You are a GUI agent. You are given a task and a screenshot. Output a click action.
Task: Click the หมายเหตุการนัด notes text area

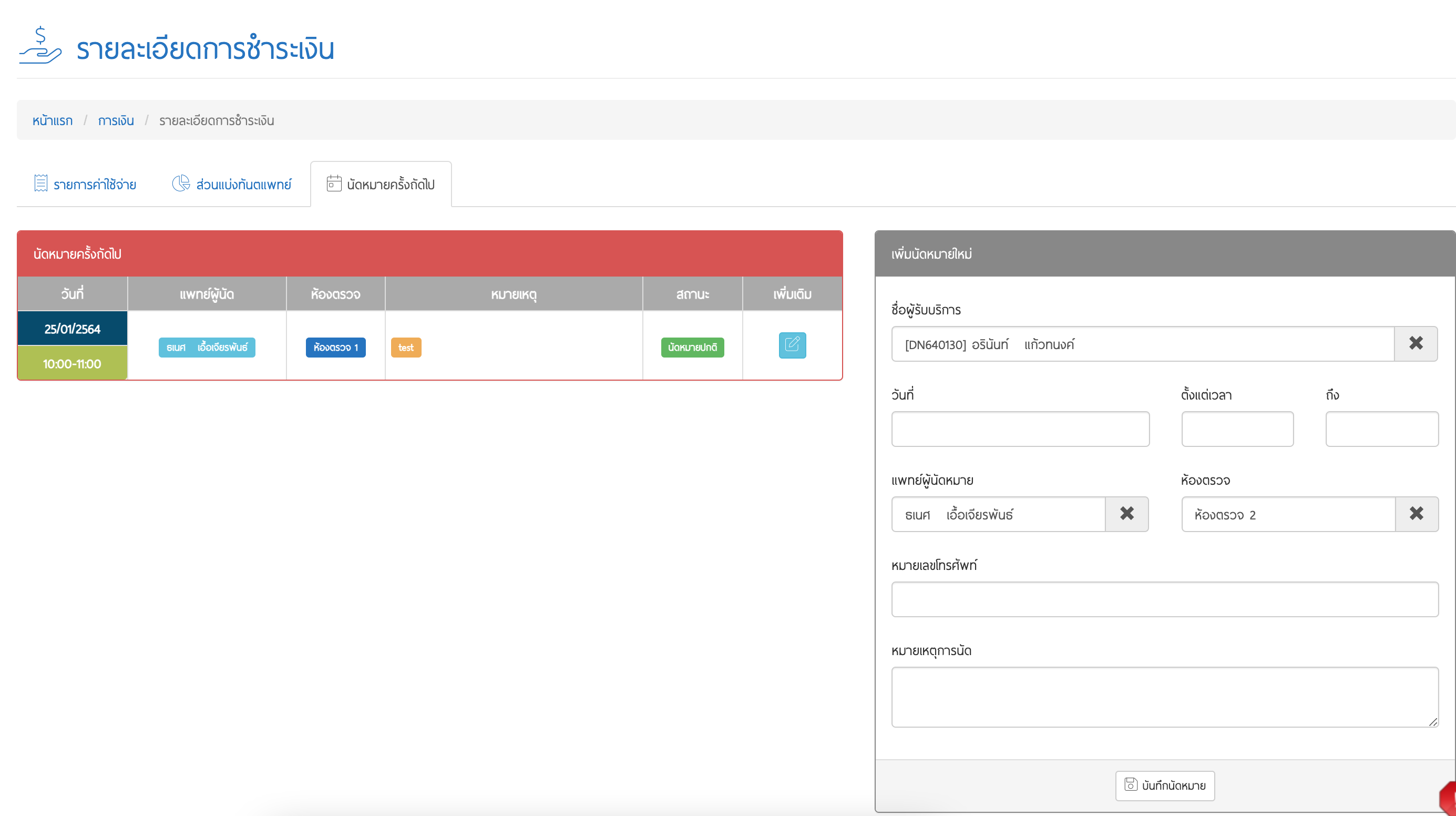click(1164, 696)
